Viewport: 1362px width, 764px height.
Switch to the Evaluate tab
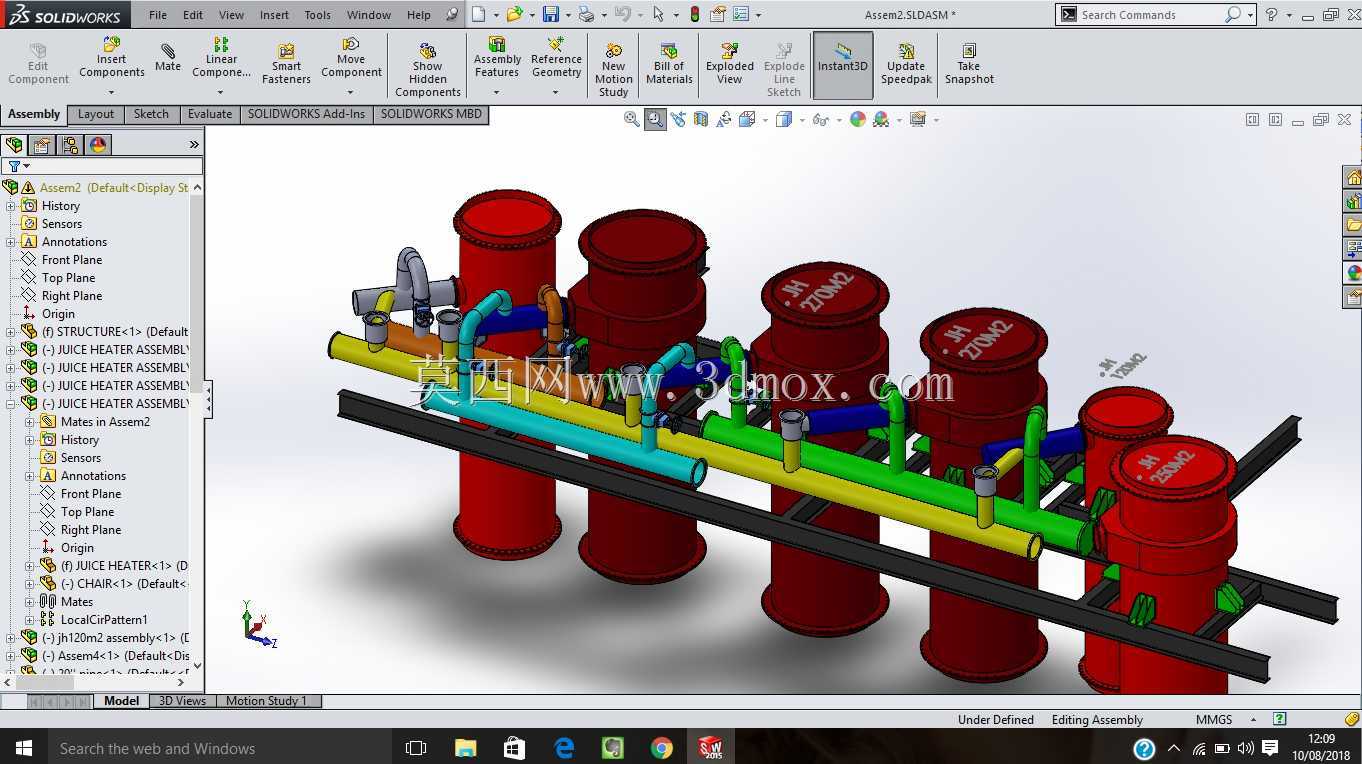pos(210,114)
